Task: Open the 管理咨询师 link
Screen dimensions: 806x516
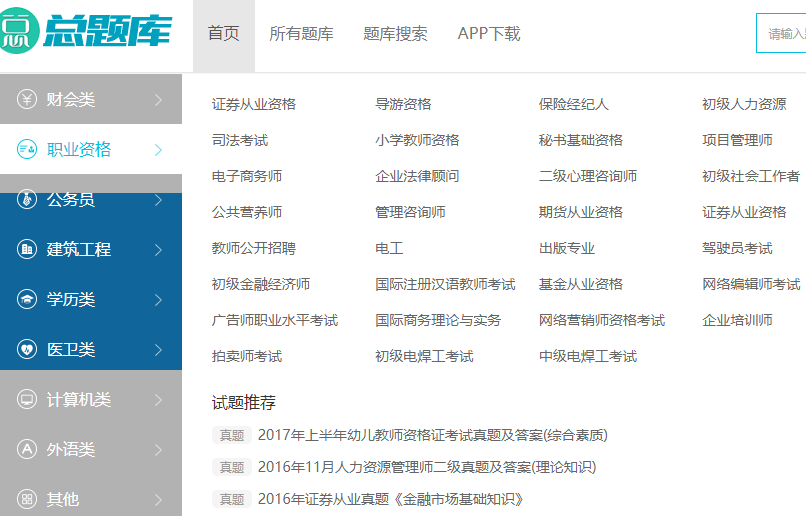Action: click(x=410, y=212)
